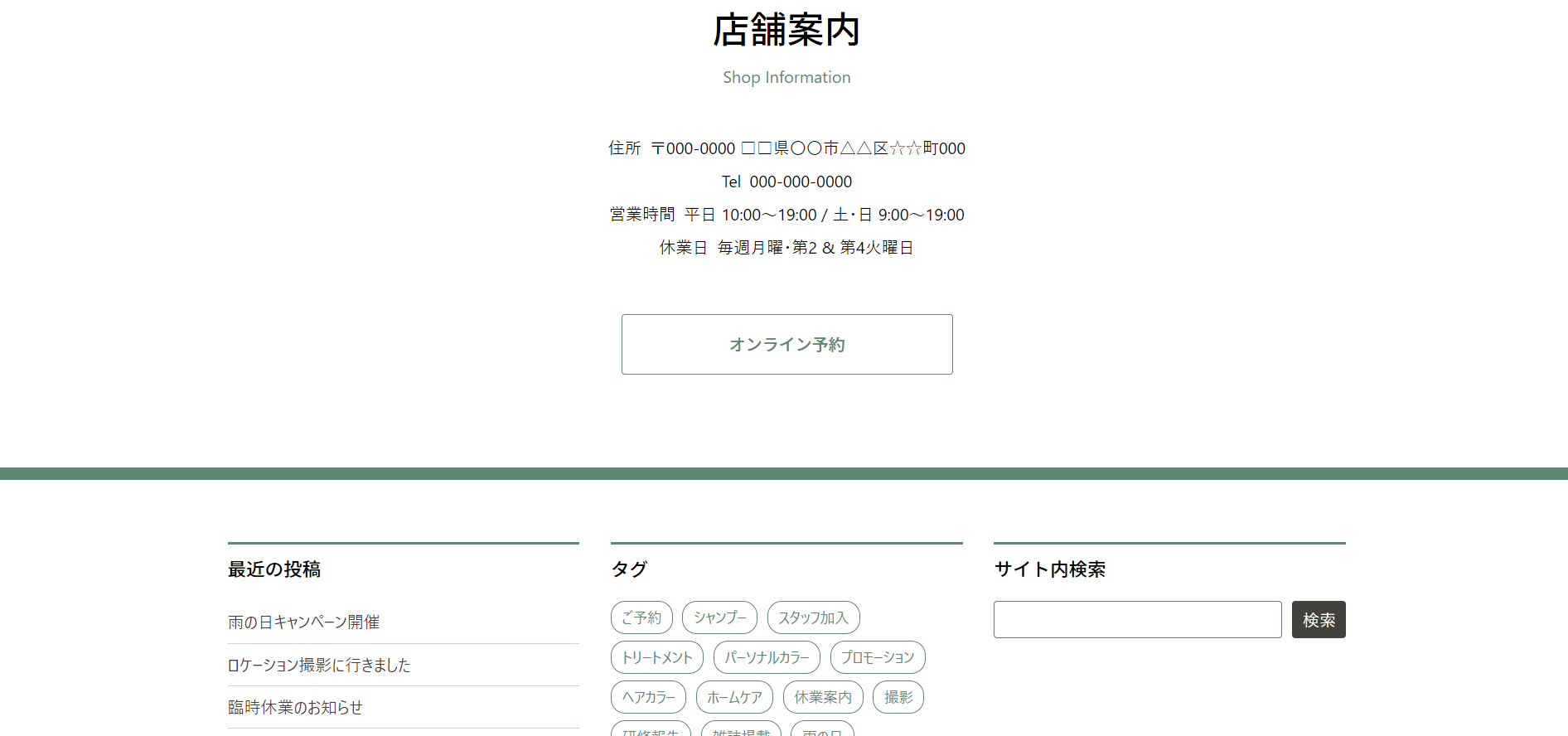1568x736 pixels.
Task: Open the ロケーション撮影に行きました post
Action: 319,665
